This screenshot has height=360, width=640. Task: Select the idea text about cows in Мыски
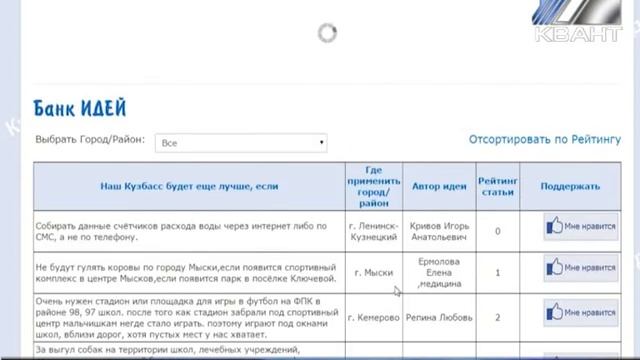(x=186, y=273)
